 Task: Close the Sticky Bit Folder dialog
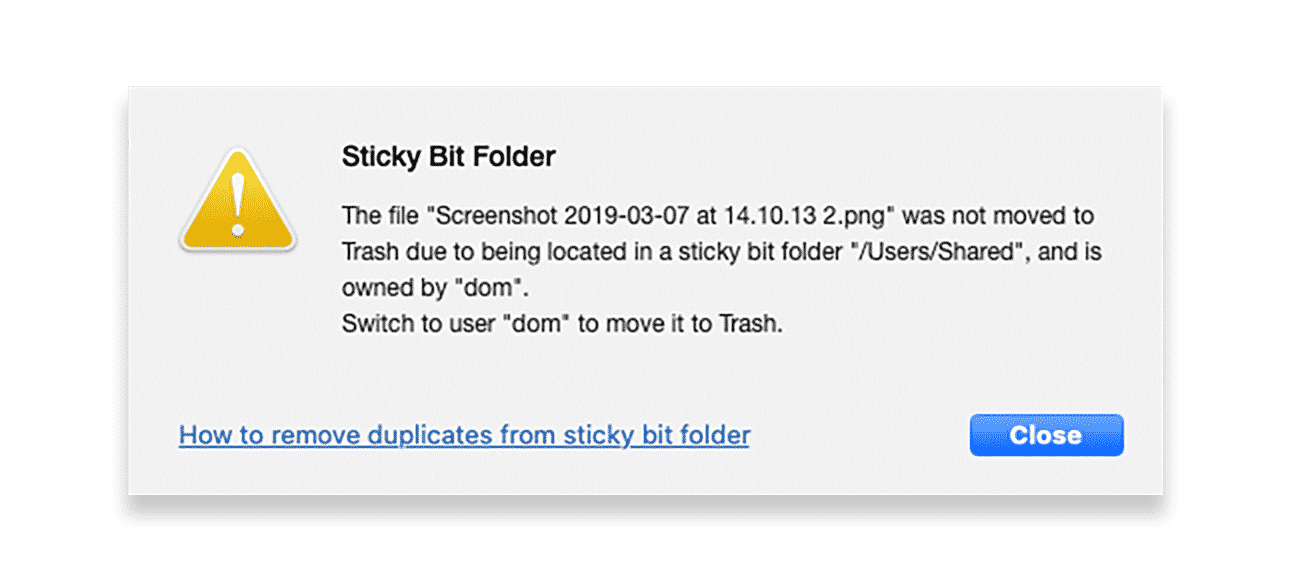point(1046,435)
